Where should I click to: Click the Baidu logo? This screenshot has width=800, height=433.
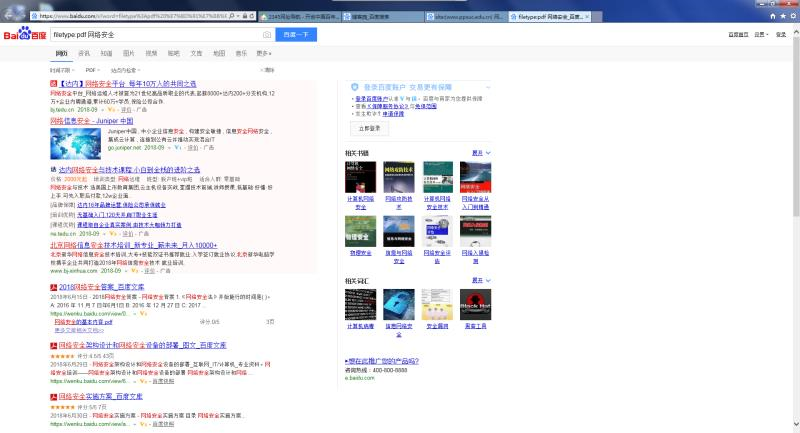(x=25, y=34)
